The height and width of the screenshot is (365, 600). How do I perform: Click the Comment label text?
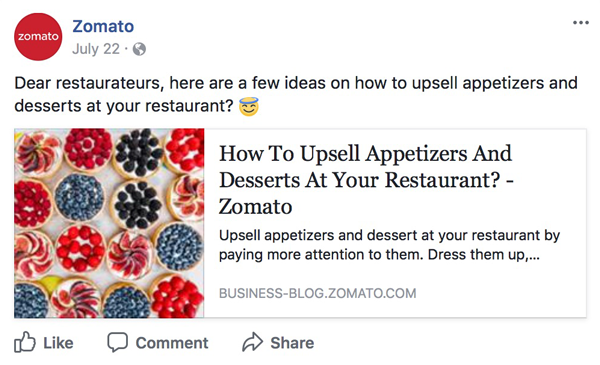pos(172,343)
